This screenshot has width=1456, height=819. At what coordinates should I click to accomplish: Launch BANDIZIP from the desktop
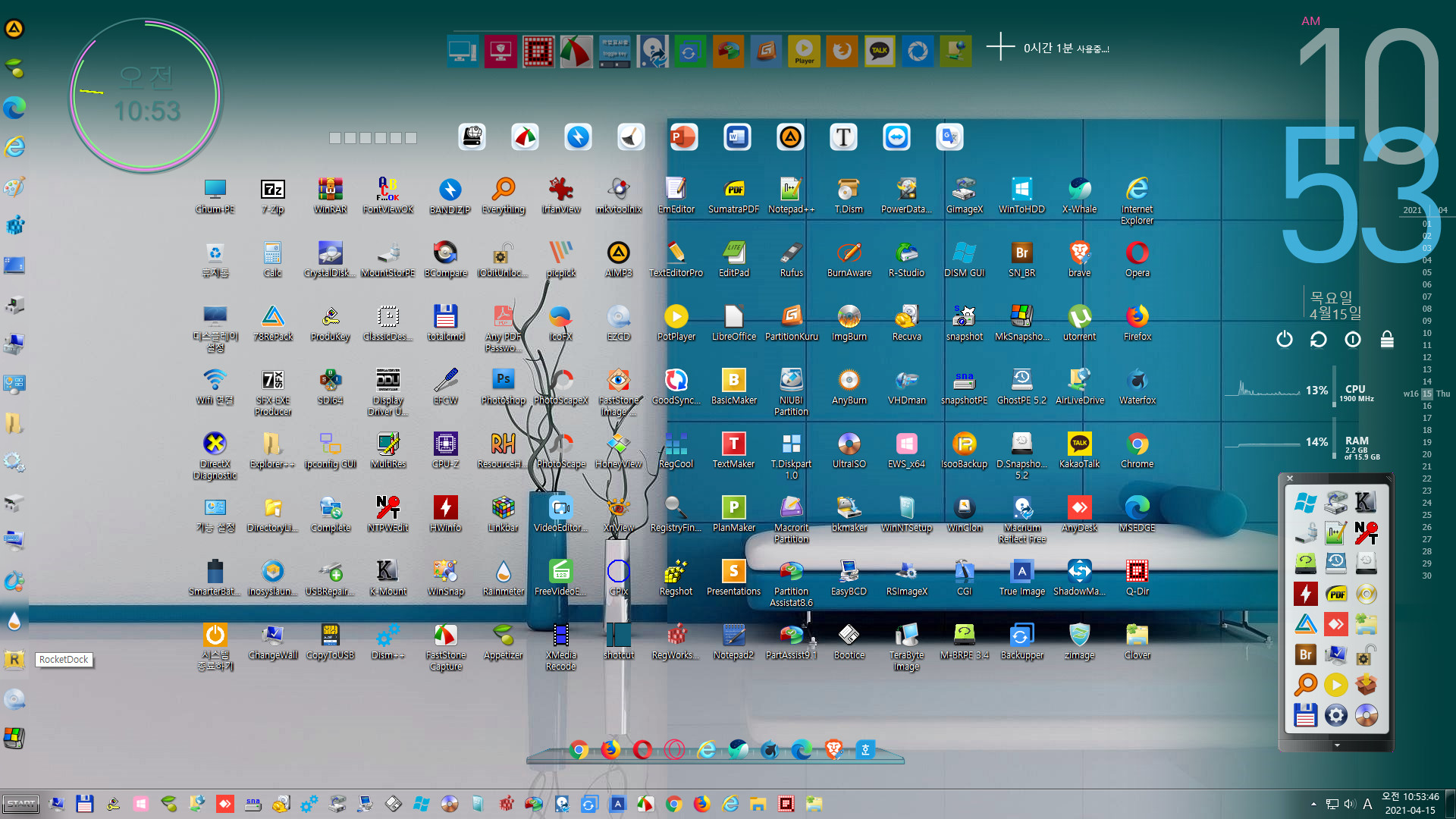(450, 195)
